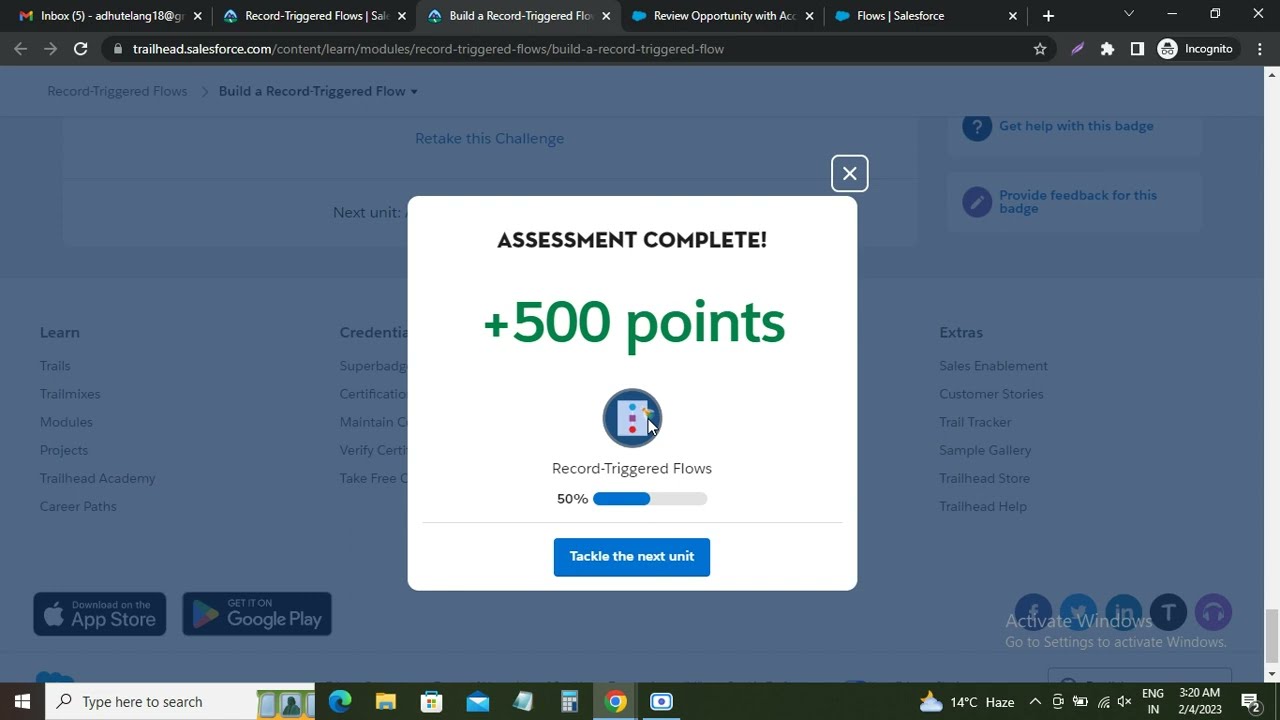Click Provide feedback for this badge

coord(1078,202)
